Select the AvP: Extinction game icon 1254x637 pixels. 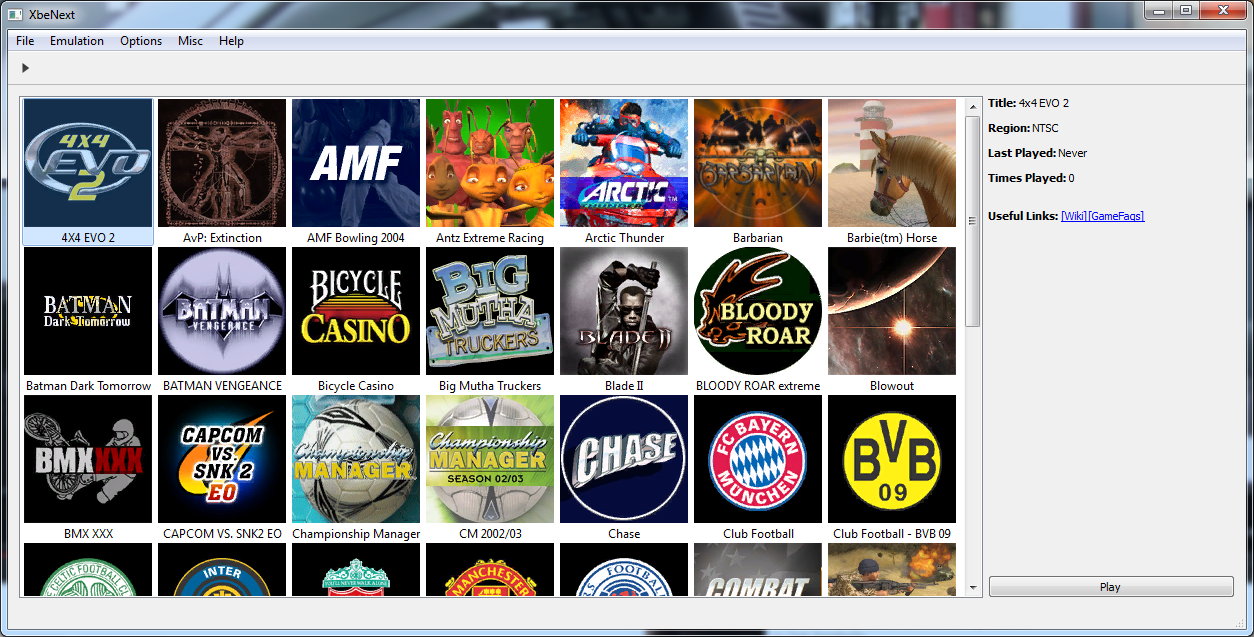pos(222,163)
